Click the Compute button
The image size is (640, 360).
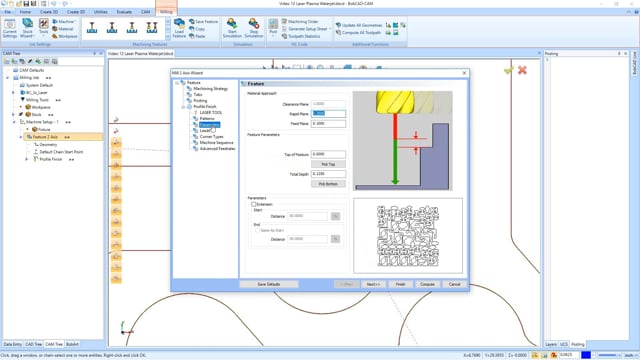click(x=427, y=284)
